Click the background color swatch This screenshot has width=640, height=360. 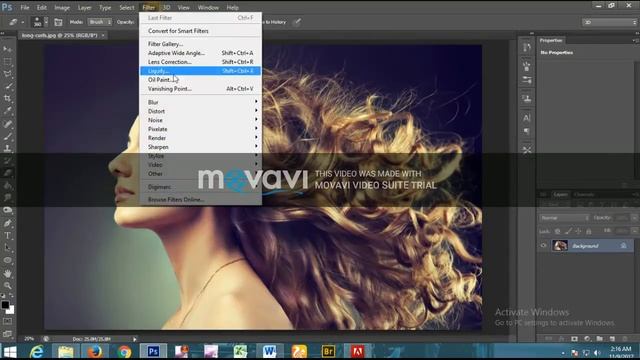(x=10, y=310)
